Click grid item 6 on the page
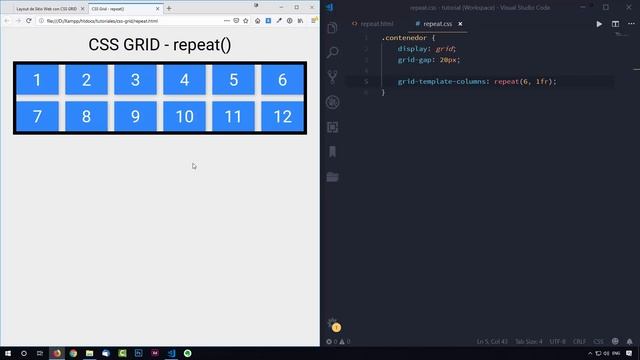640x360 pixels. tap(282, 80)
